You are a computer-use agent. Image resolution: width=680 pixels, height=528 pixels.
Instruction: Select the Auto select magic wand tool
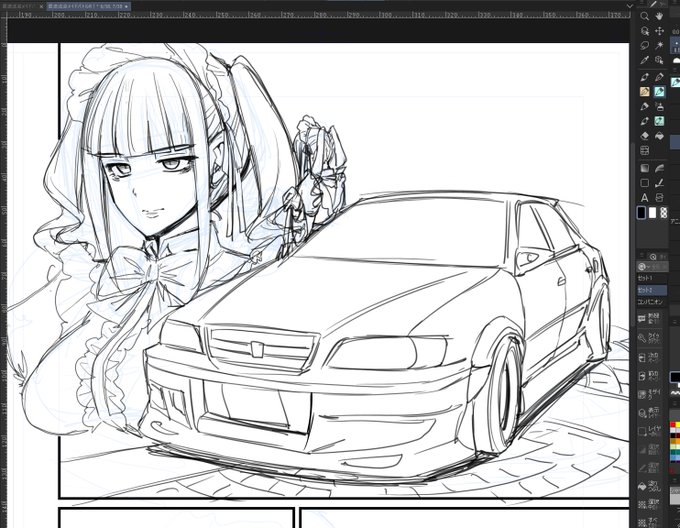pos(660,46)
